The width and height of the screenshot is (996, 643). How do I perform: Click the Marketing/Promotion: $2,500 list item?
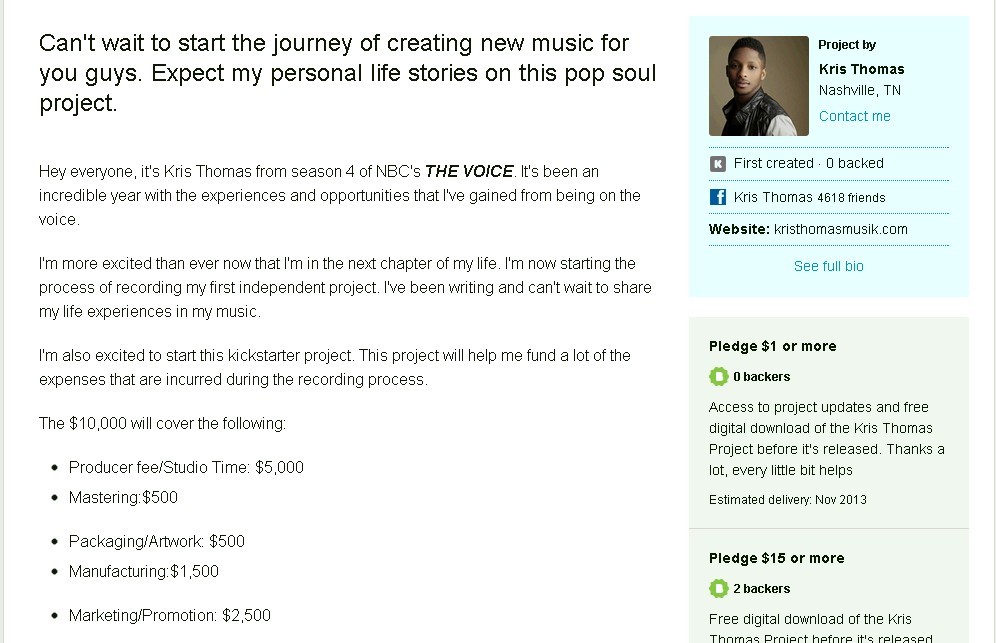(169, 615)
